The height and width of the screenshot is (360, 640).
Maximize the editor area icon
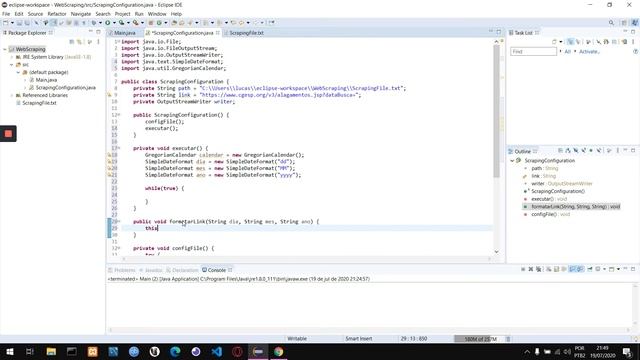pyautogui.click(x=499, y=31)
